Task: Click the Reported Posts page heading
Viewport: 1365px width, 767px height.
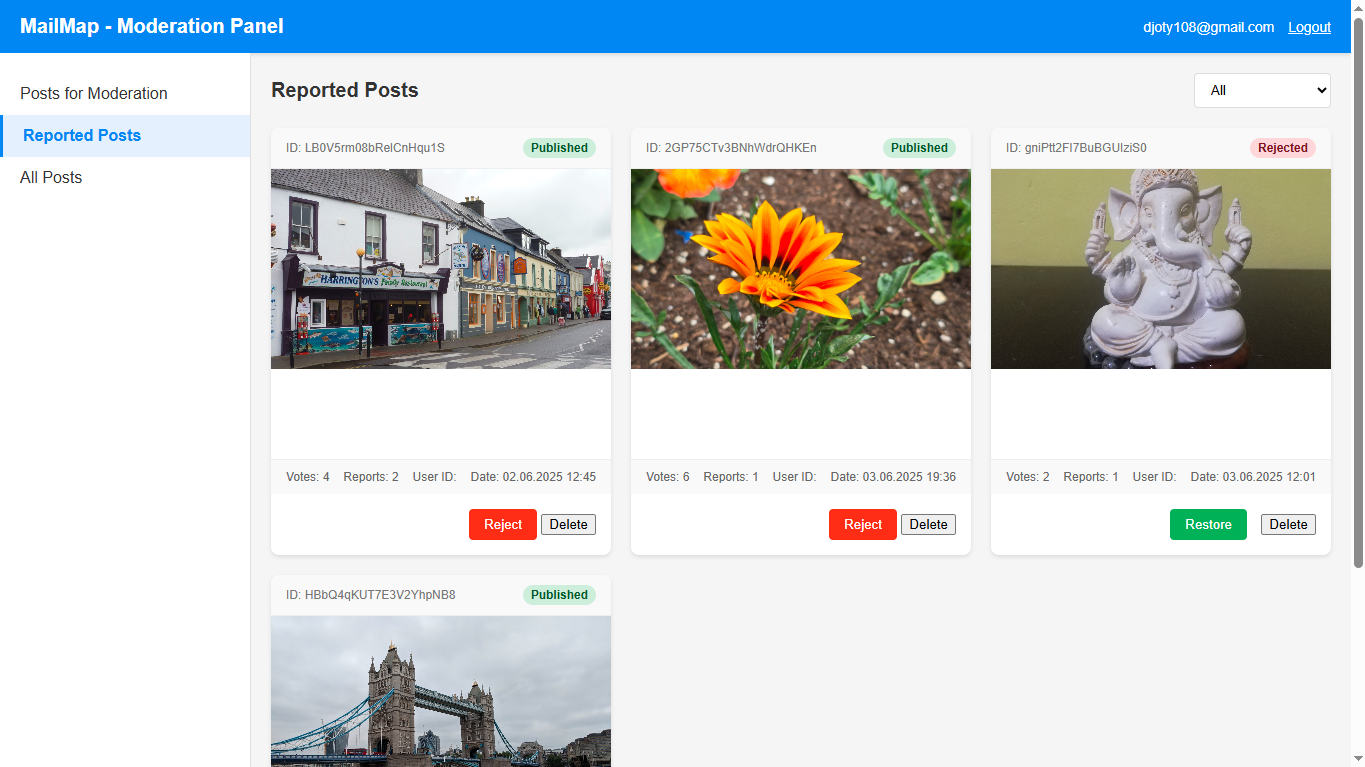Action: (345, 90)
